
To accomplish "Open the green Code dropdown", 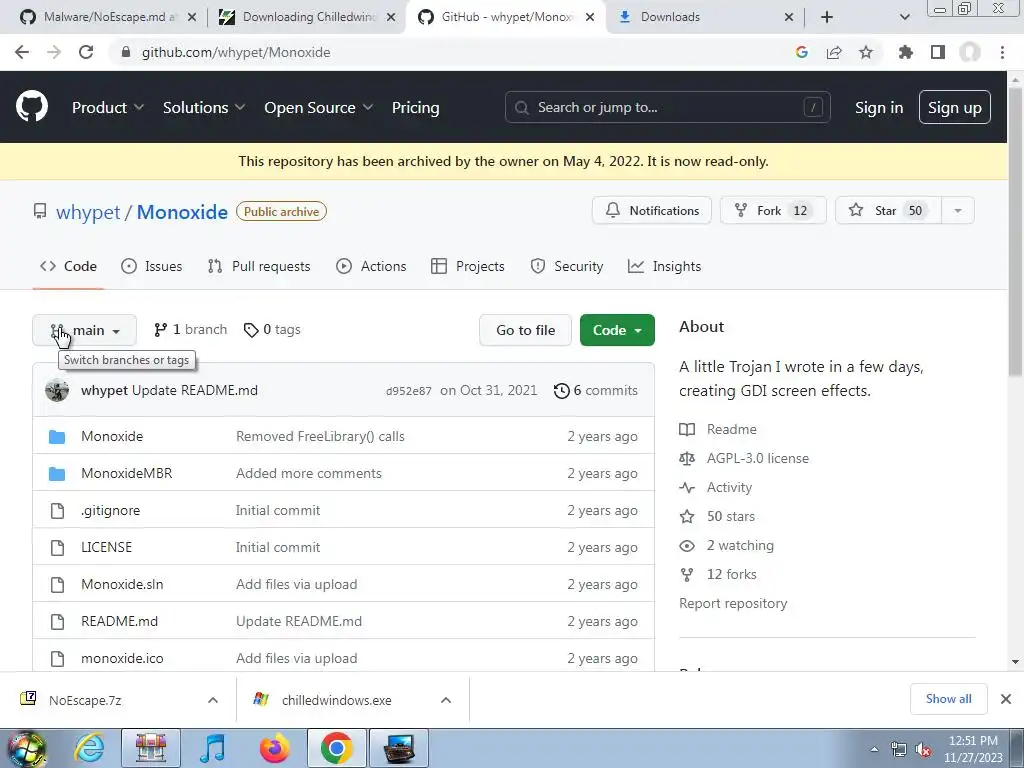I will pyautogui.click(x=617, y=330).
